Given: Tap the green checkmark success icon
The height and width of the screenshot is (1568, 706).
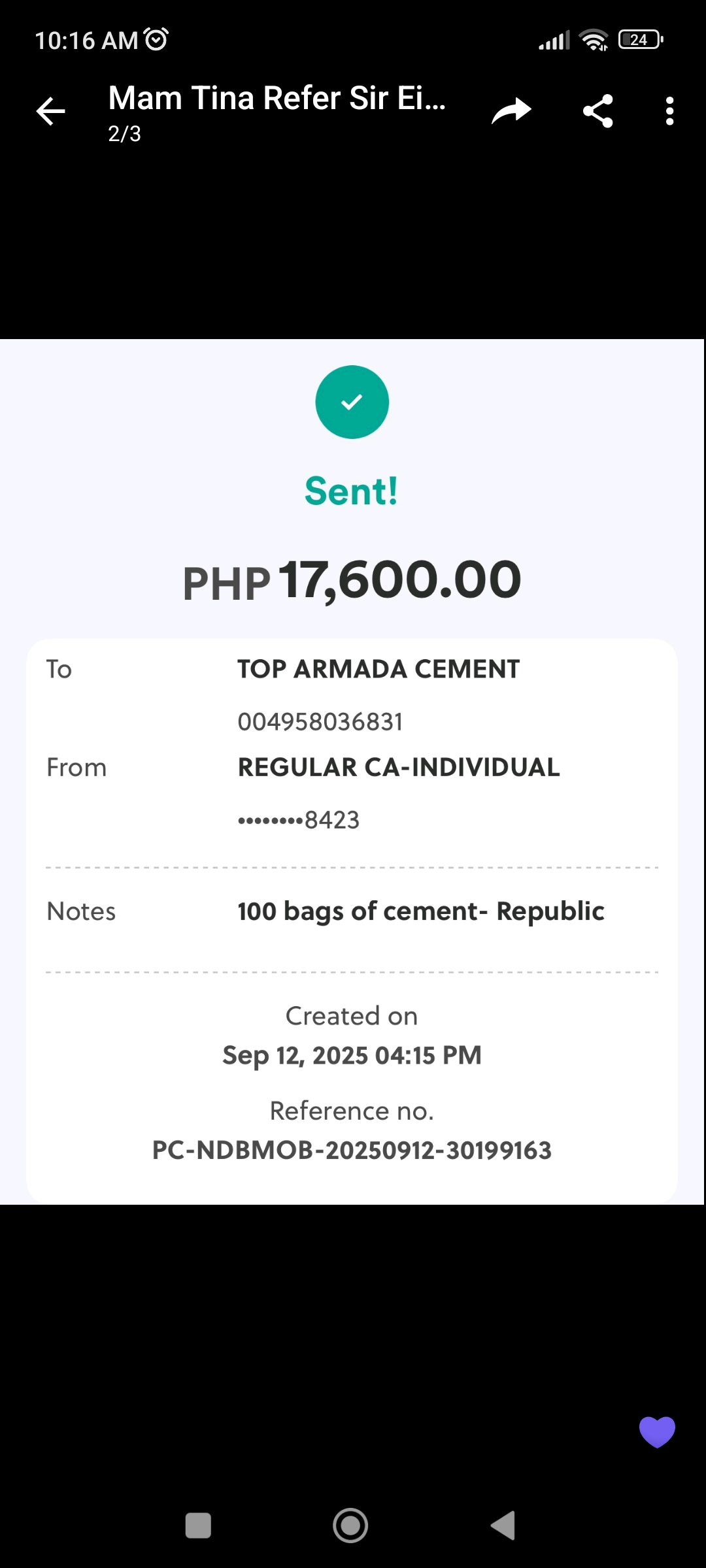Looking at the screenshot, I should (x=352, y=402).
